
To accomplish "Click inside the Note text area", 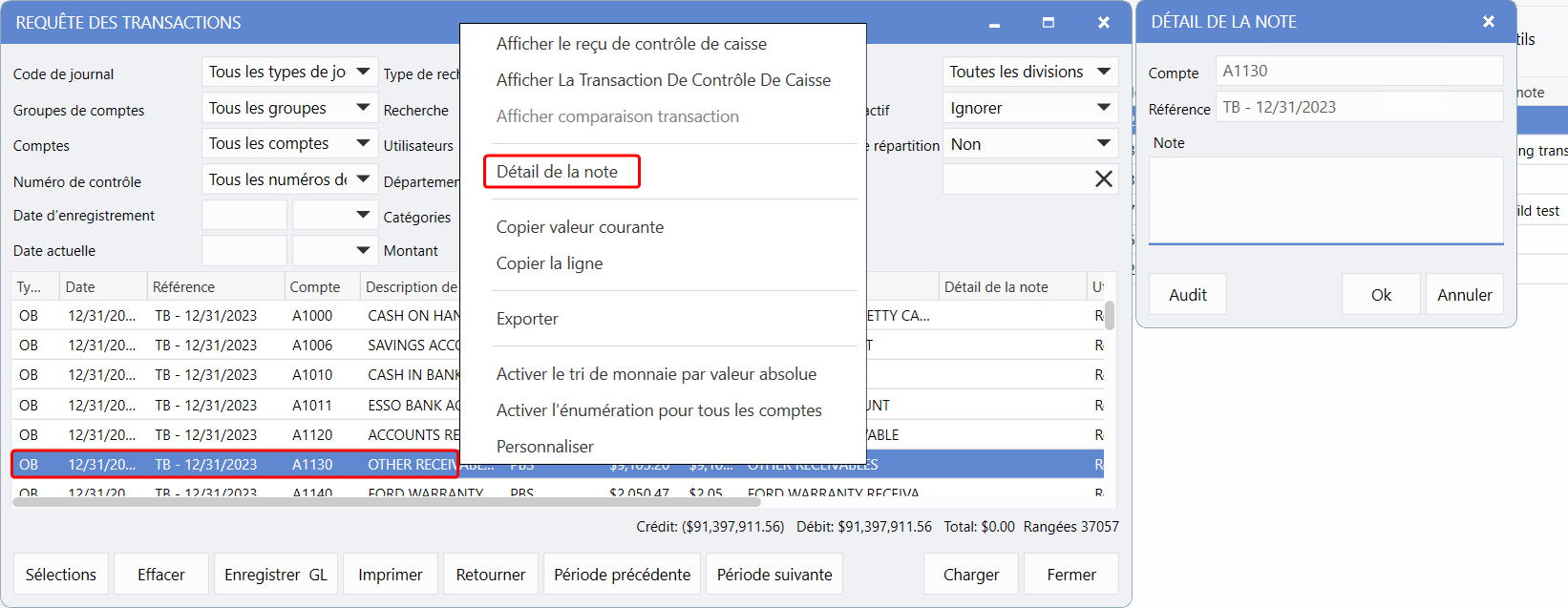I will [x=1325, y=200].
